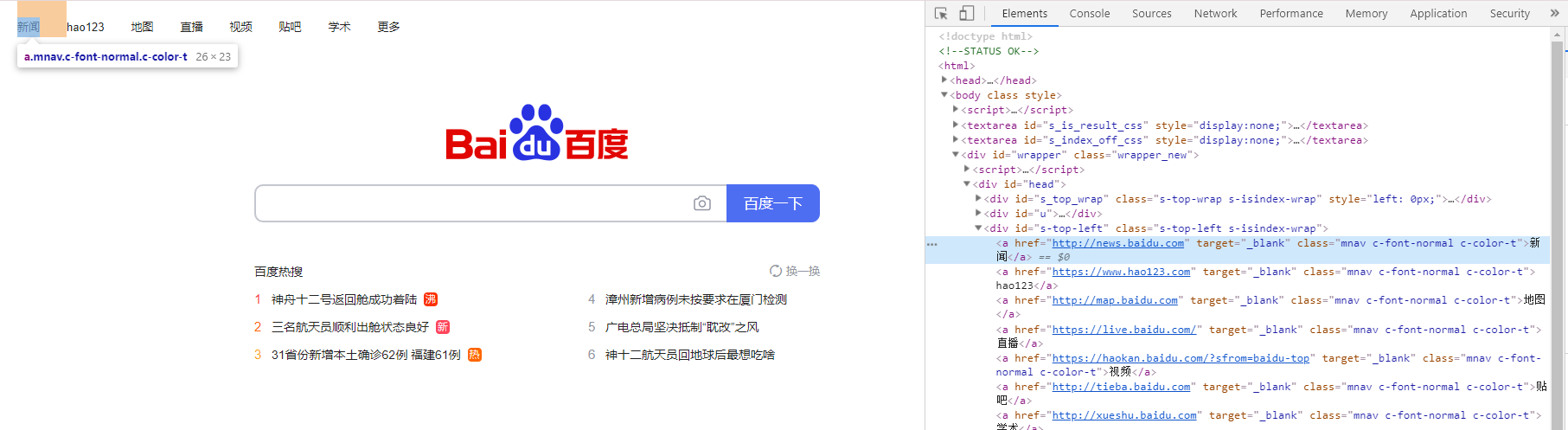Viewport: 1568px width, 430px height.
Task: Click the map.baidu.com href in DOM
Action: pos(1115,300)
